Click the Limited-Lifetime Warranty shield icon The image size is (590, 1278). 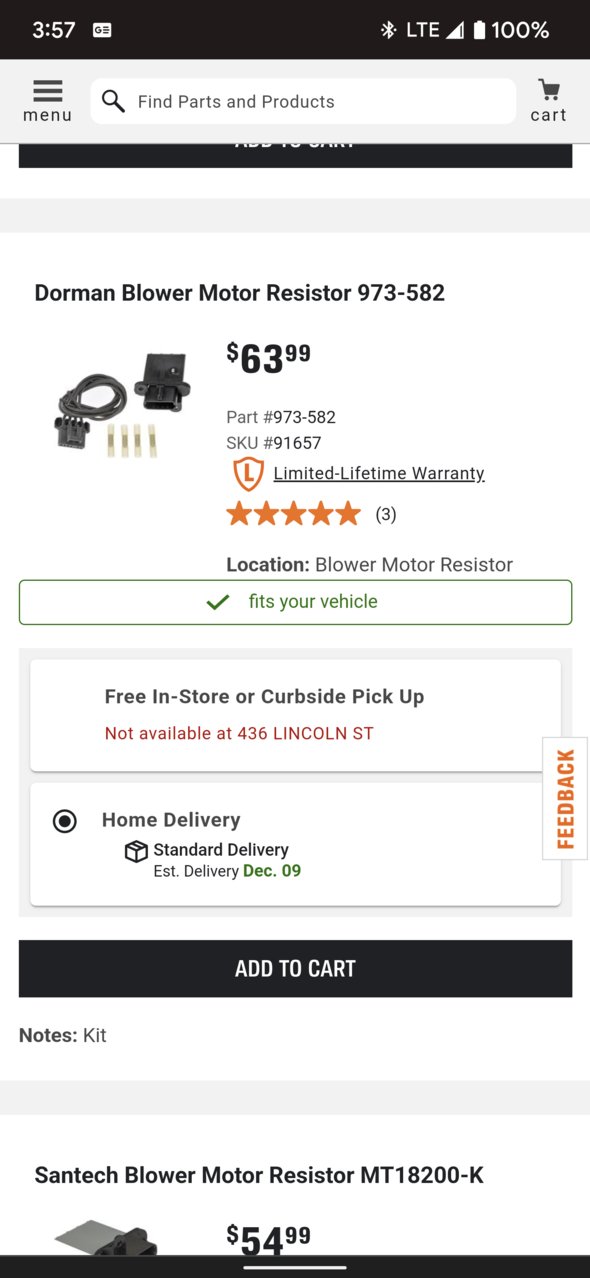pos(248,473)
